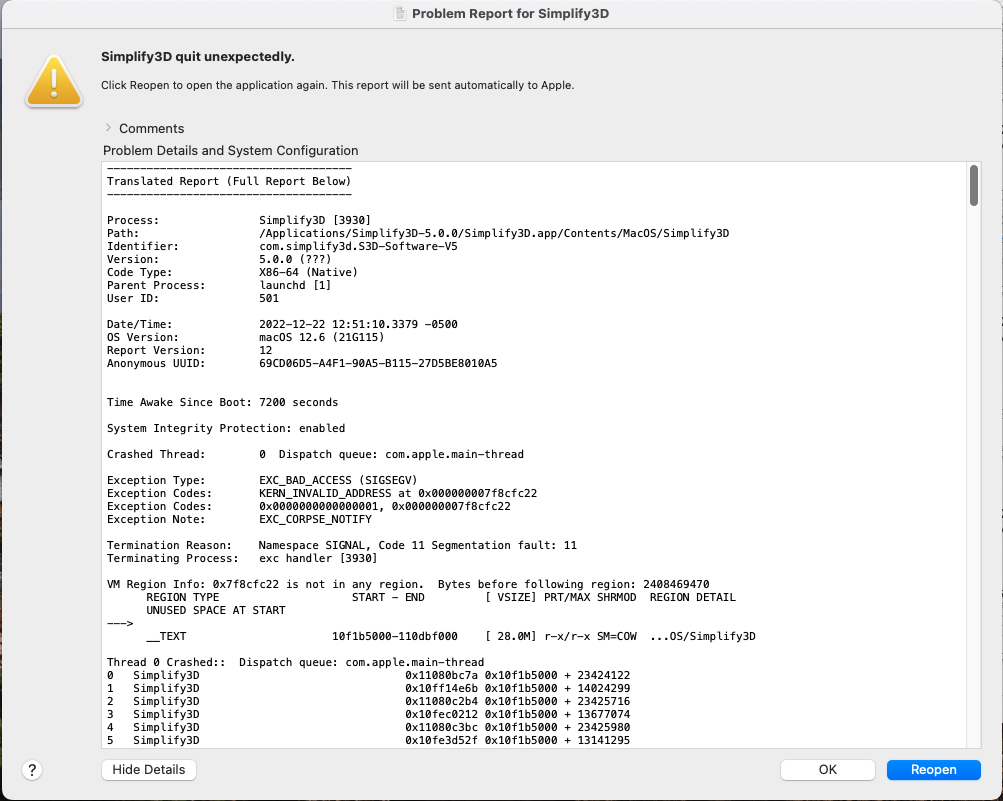Click the Reopen button
Screen dimensions: 1003x801
point(933,770)
